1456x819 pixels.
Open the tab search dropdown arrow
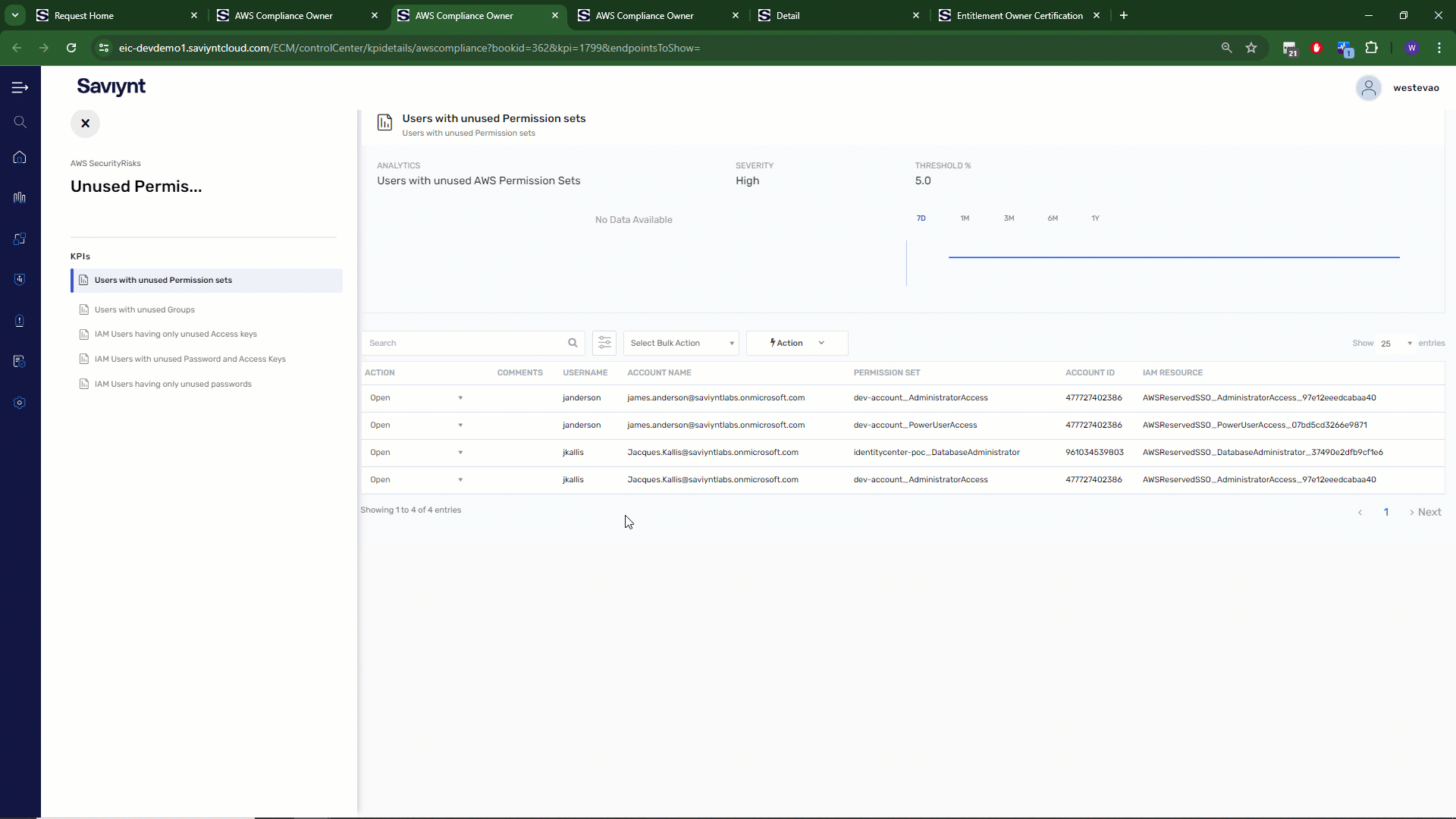14,15
